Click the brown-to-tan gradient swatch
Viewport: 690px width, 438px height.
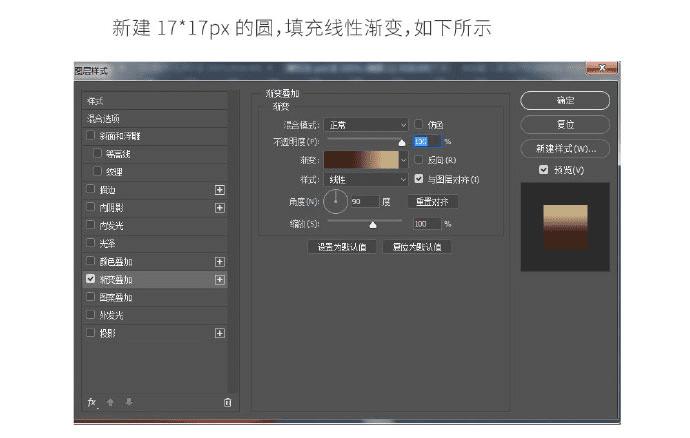pyautogui.click(x=361, y=160)
